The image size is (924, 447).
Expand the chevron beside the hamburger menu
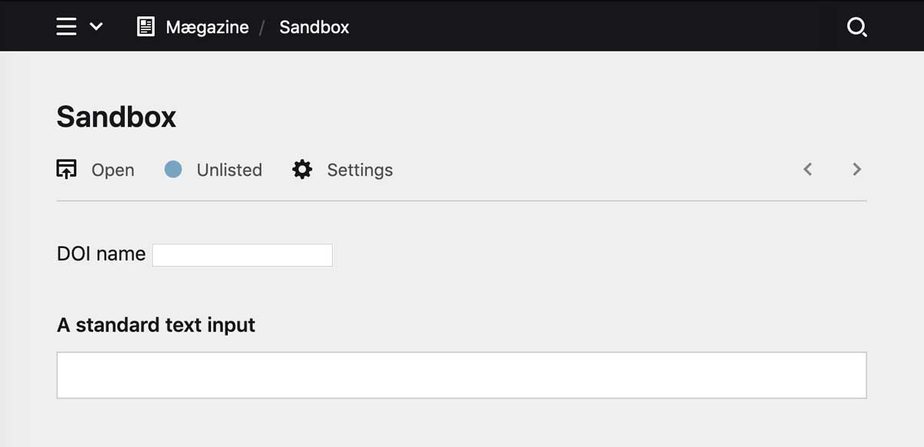96,27
